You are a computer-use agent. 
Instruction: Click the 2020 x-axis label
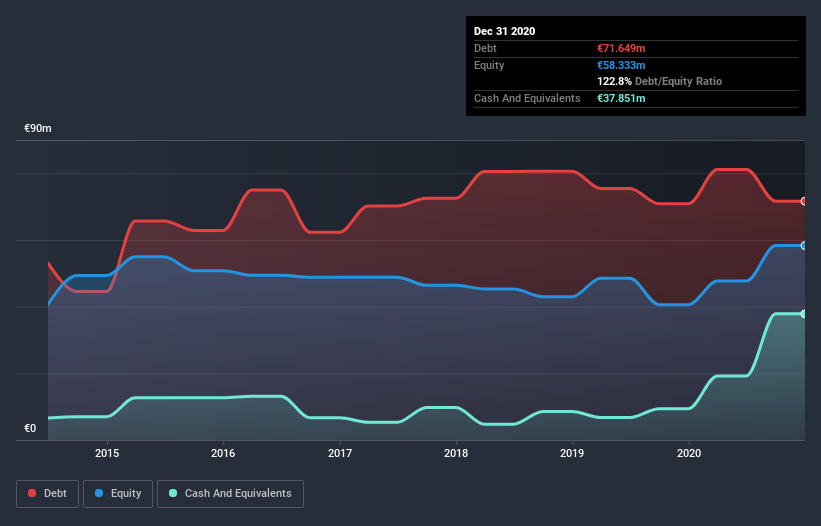(689, 453)
